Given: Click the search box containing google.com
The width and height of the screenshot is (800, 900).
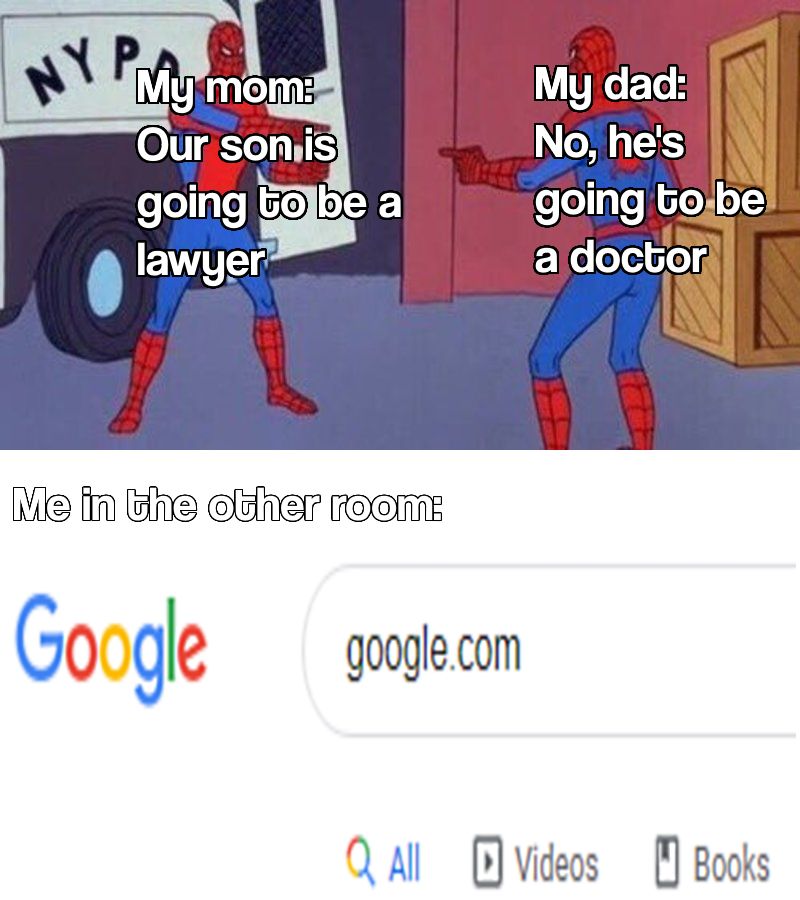Looking at the screenshot, I should [x=551, y=650].
